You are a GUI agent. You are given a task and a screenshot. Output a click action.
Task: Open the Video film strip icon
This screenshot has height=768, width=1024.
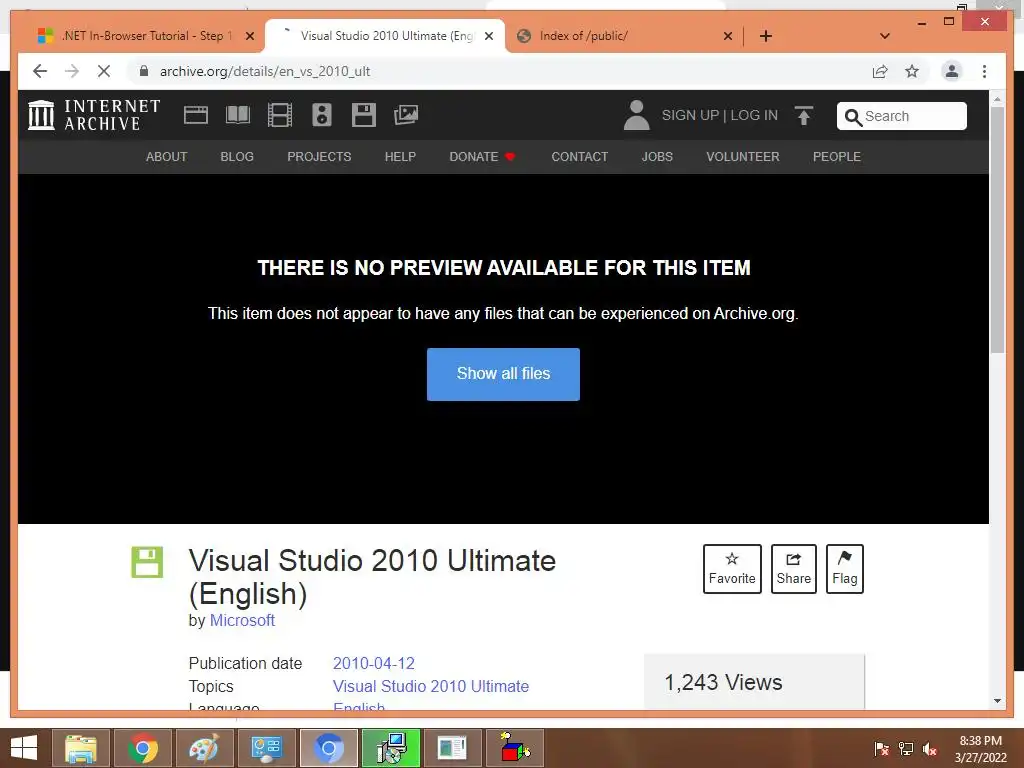pyautogui.click(x=280, y=115)
